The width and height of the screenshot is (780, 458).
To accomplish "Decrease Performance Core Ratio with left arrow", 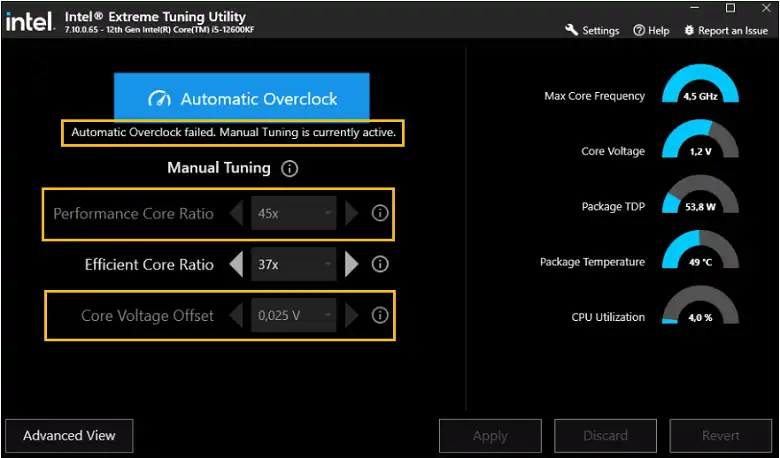I will [x=236, y=213].
